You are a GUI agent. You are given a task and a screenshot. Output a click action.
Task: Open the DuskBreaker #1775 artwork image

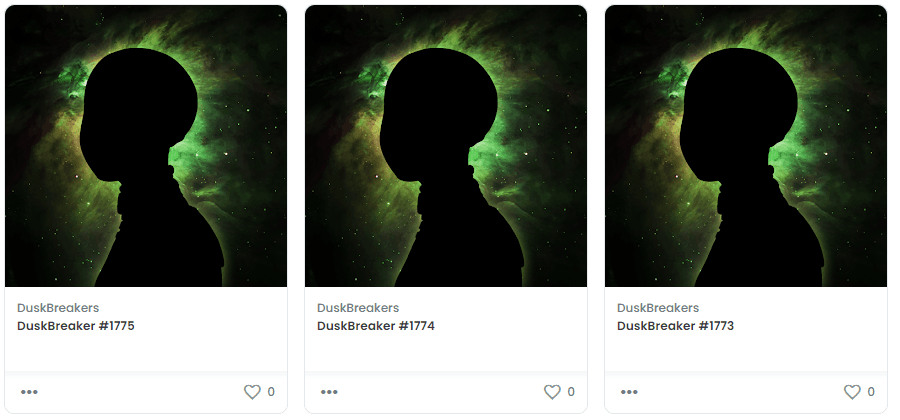click(146, 146)
